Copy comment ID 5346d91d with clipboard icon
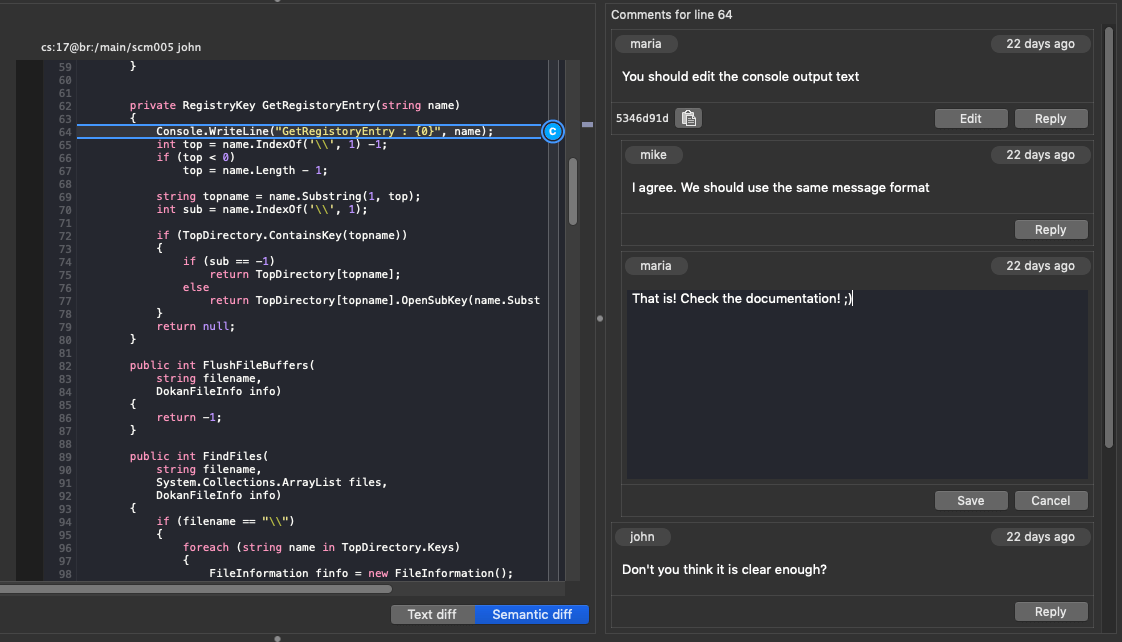This screenshot has width=1122, height=642. point(688,118)
